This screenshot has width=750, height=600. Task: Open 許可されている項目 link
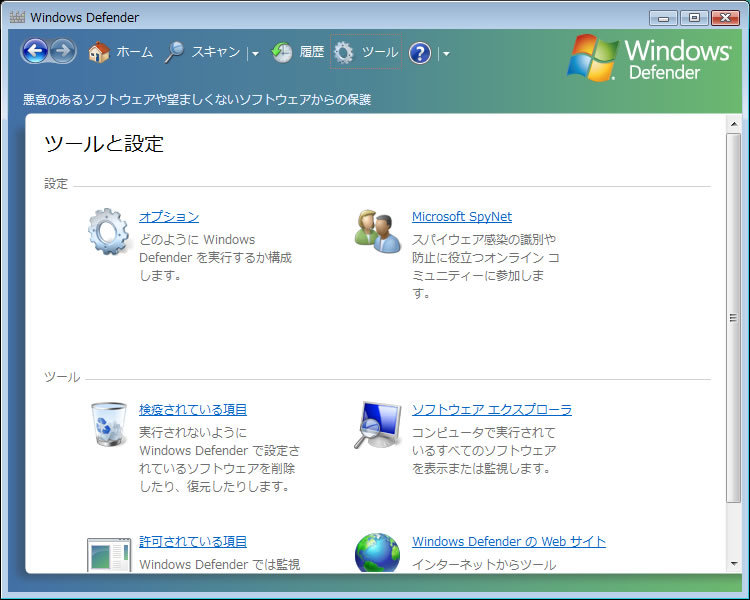193,542
